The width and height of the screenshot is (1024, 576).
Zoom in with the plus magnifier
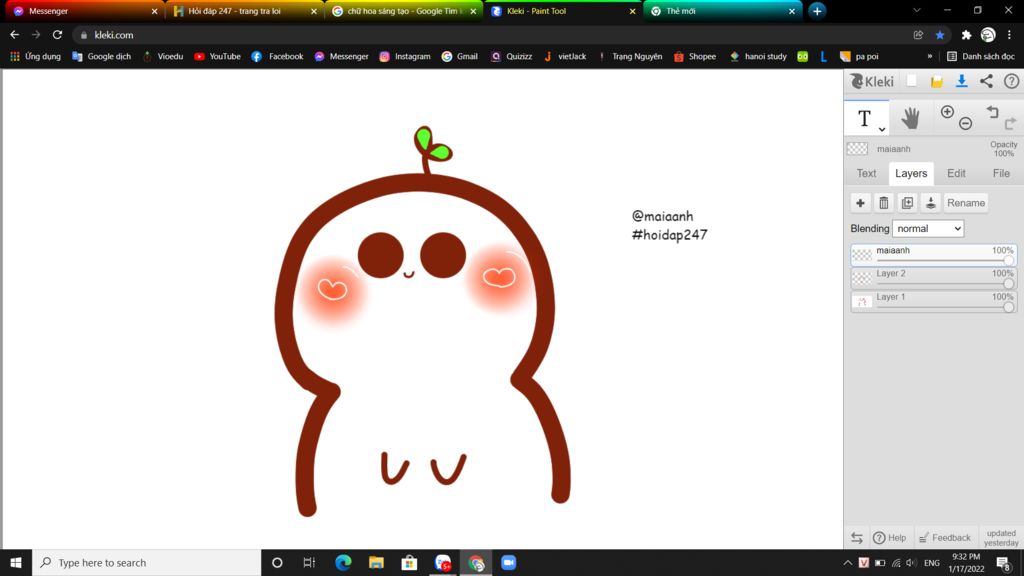point(947,112)
